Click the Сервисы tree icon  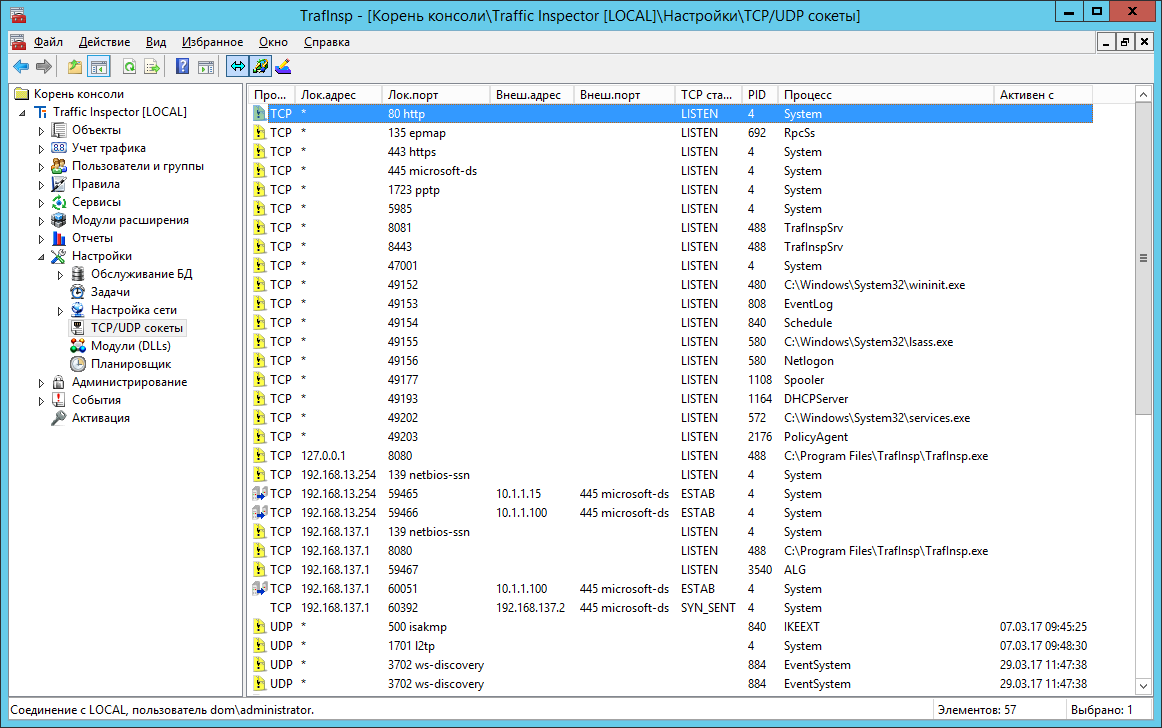tap(59, 202)
